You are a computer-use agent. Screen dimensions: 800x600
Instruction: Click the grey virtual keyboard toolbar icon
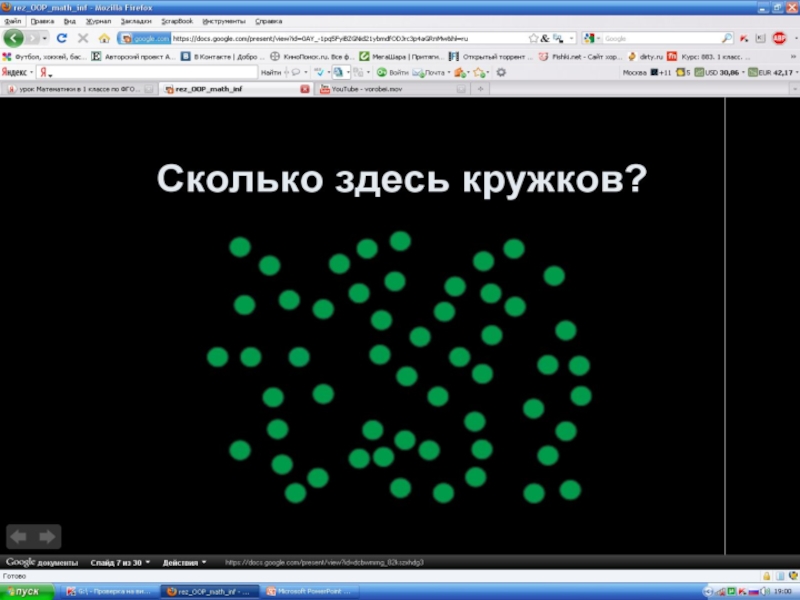tap(760, 38)
